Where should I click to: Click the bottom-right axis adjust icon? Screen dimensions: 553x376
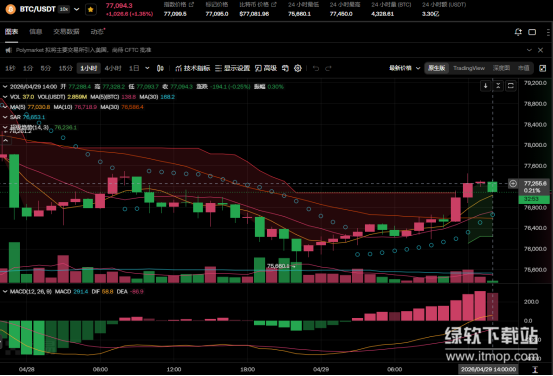click(x=535, y=369)
